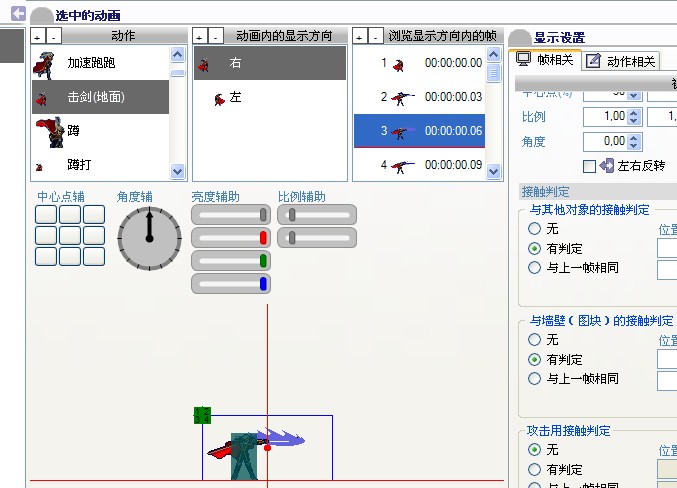Remove action with the minus button in 动作 header
677x488 pixels.
54,36
